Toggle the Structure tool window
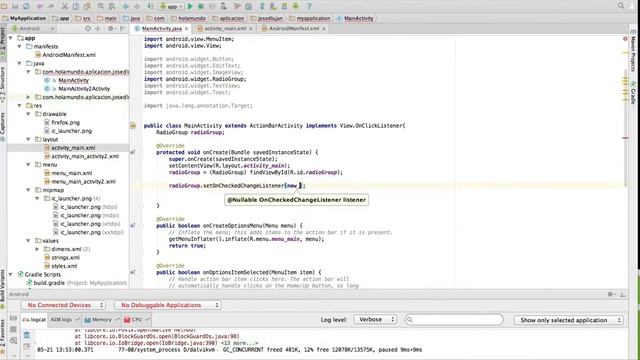 point(3,84)
